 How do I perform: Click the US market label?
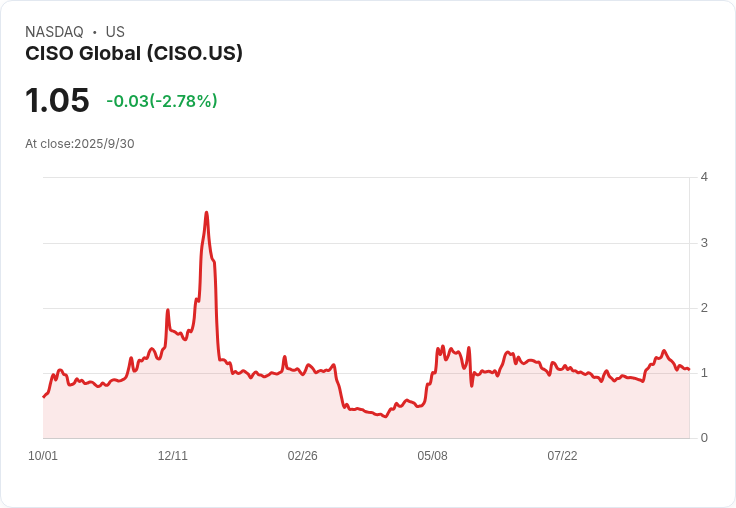coord(115,32)
